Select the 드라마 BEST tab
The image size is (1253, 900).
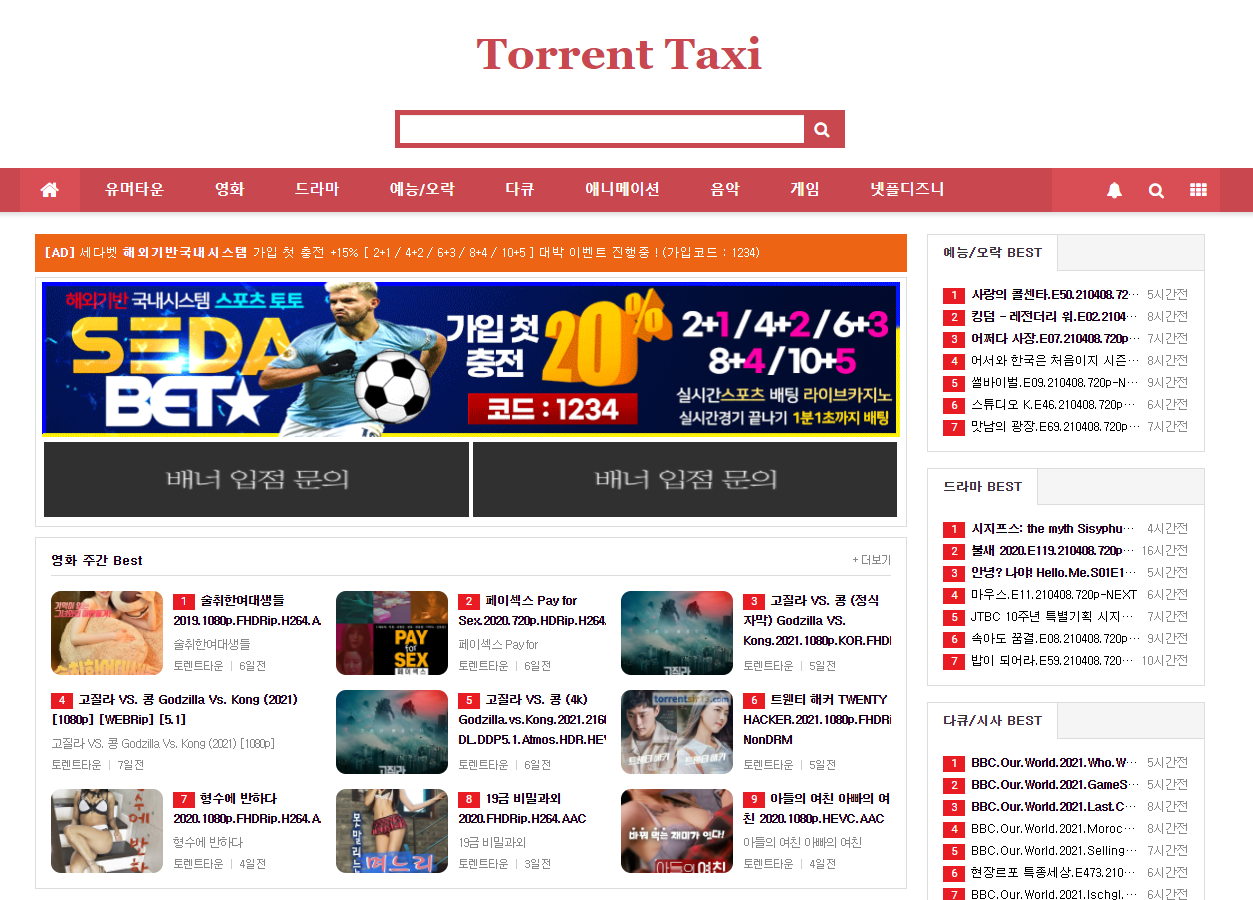coord(982,487)
